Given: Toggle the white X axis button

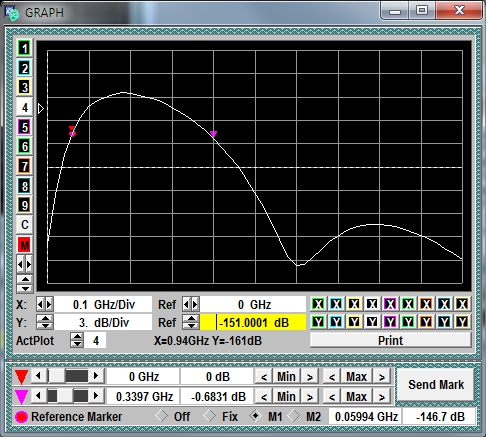Looking at the screenshot, I should coord(372,304).
